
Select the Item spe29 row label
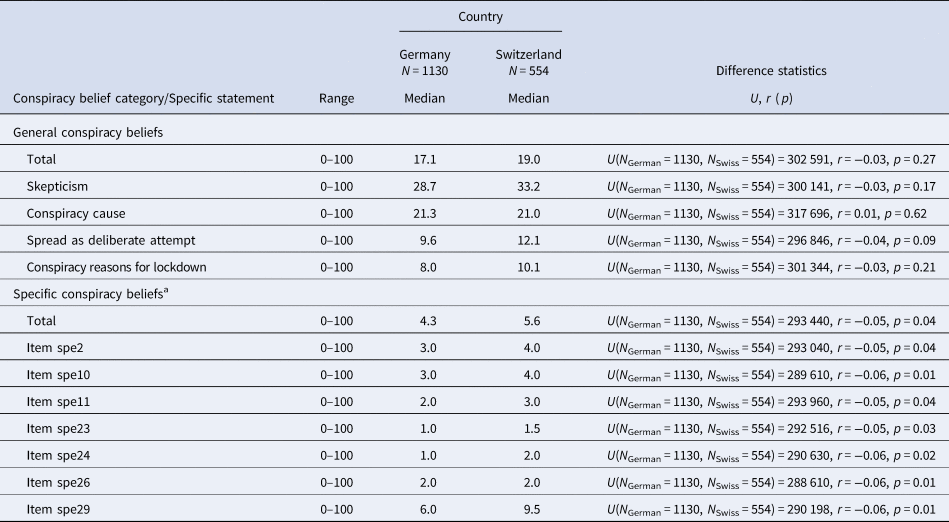pyautogui.click(x=58, y=509)
